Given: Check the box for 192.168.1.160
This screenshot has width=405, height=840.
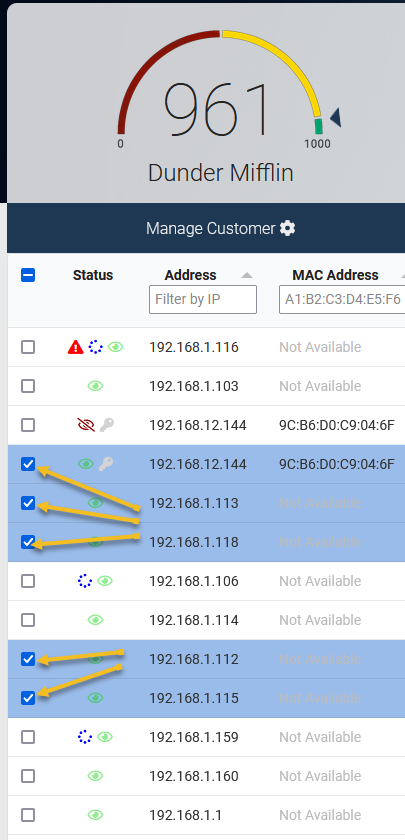Looking at the screenshot, I should (x=28, y=776).
